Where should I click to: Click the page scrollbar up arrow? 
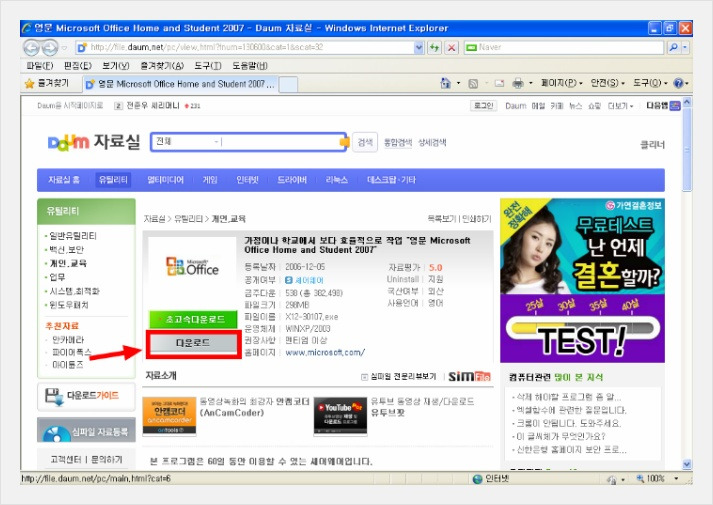[687, 102]
